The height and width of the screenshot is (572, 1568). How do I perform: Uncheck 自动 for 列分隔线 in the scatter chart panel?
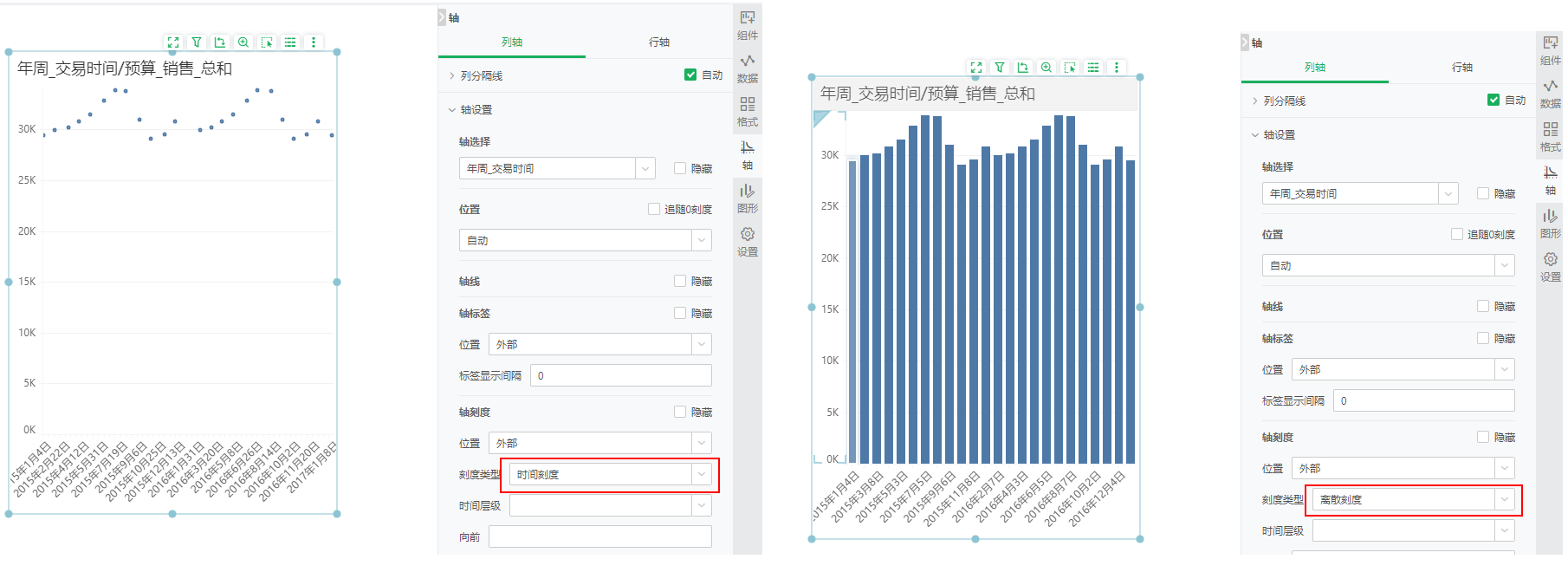[x=690, y=75]
